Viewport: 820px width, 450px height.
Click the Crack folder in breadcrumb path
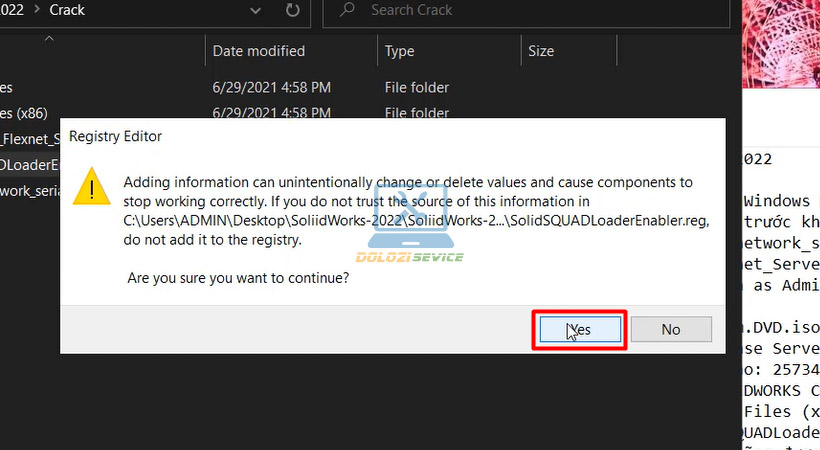tap(66, 11)
